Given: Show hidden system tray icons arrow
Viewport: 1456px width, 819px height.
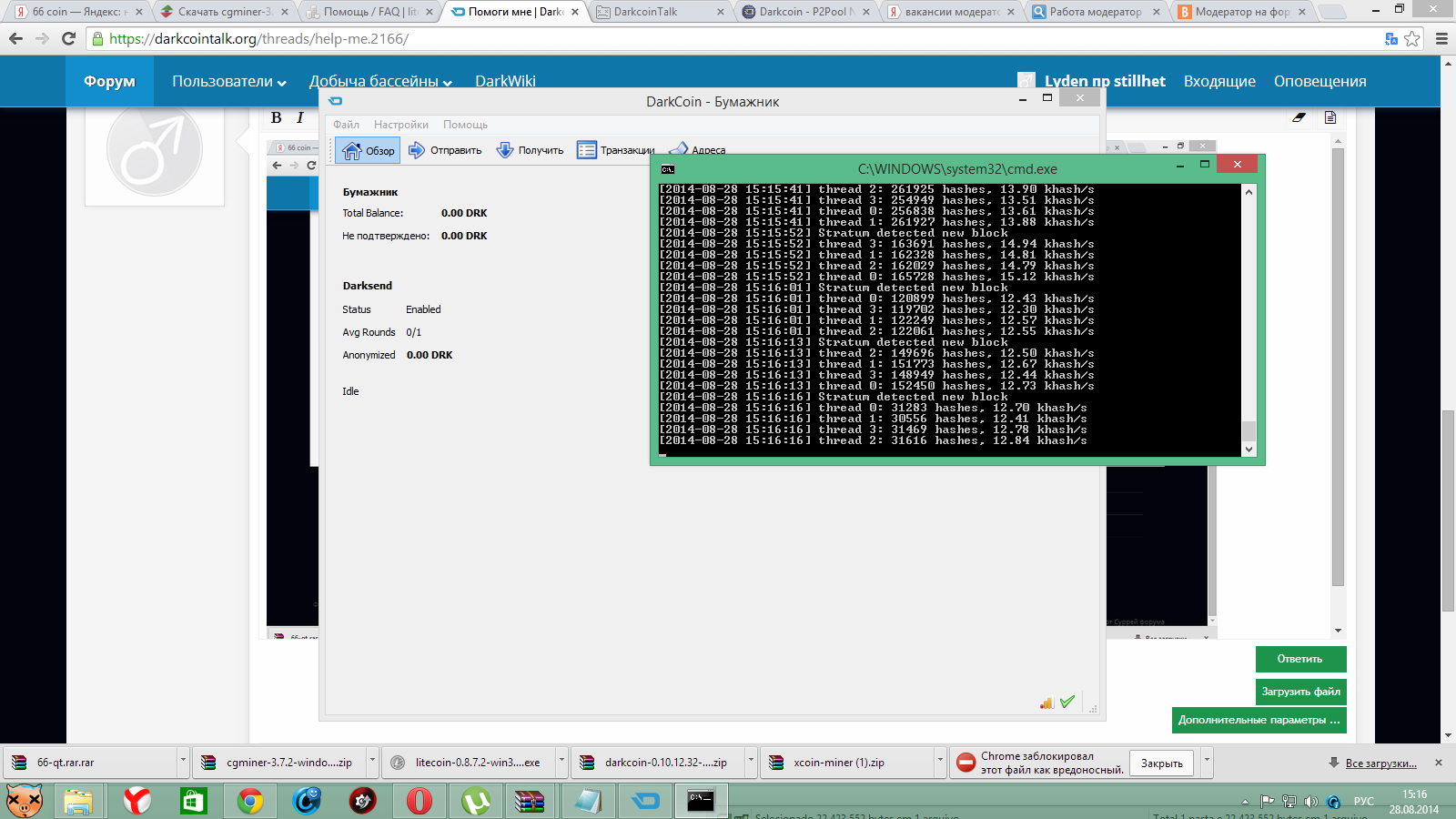Looking at the screenshot, I should (1245, 802).
